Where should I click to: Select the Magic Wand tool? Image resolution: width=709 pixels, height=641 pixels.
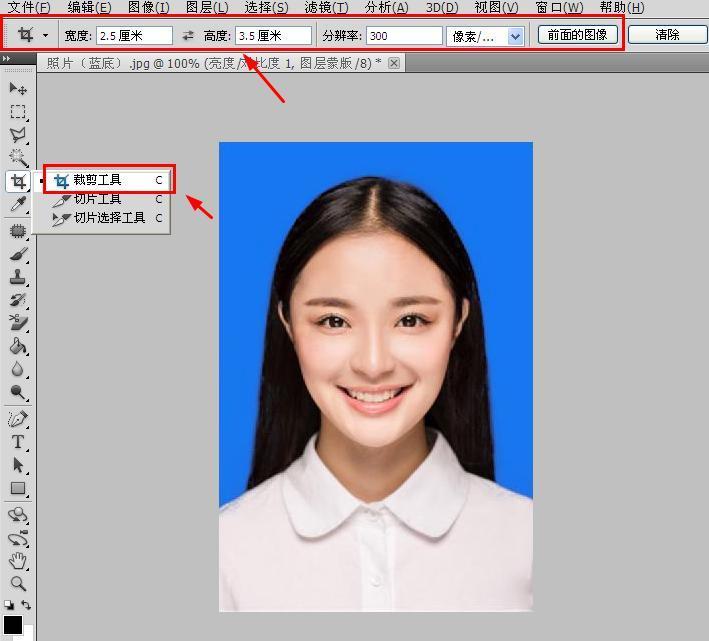pyautogui.click(x=18, y=158)
